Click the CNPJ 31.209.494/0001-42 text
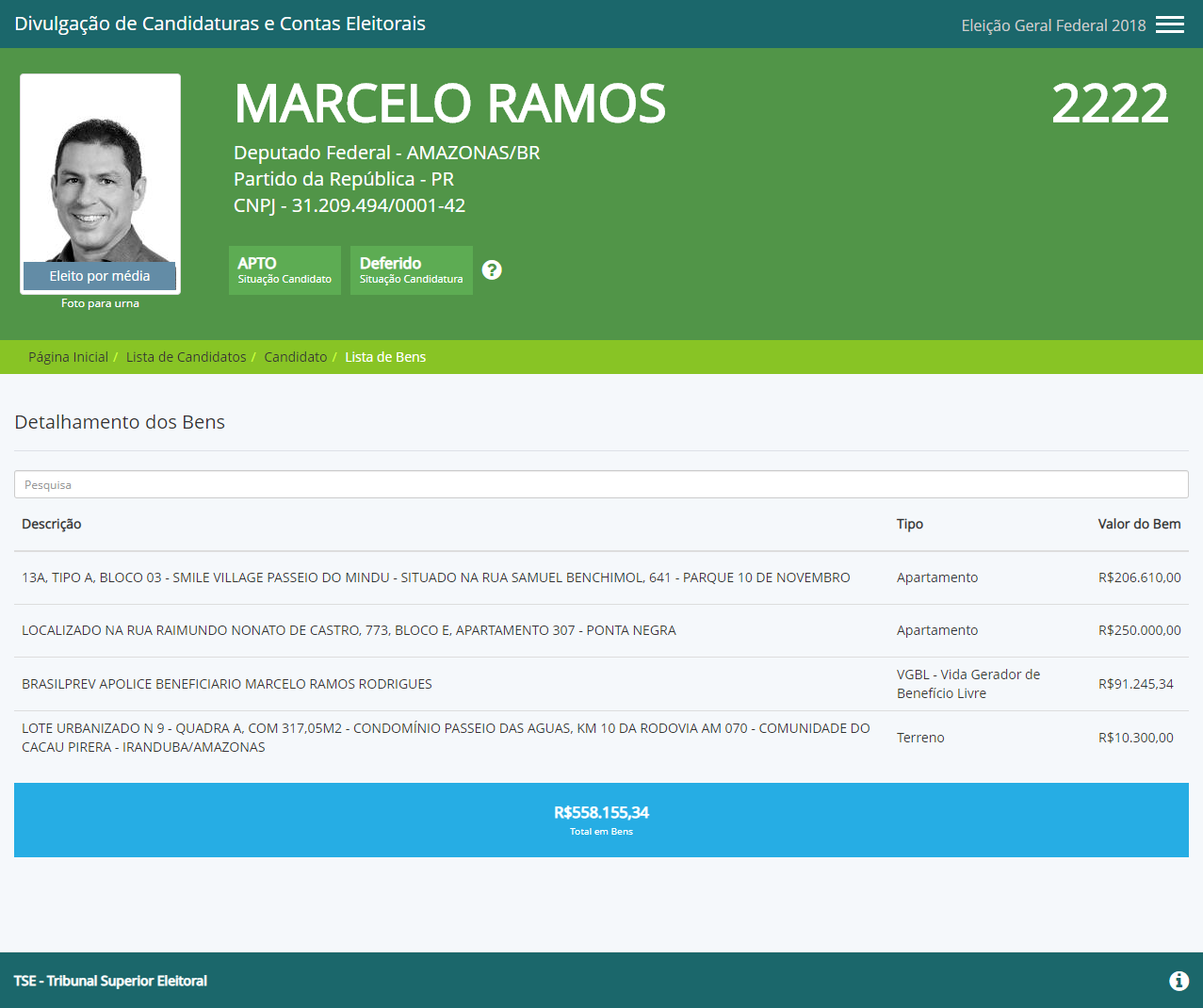Screen dimensions: 1203x1008 pyautogui.click(x=350, y=205)
